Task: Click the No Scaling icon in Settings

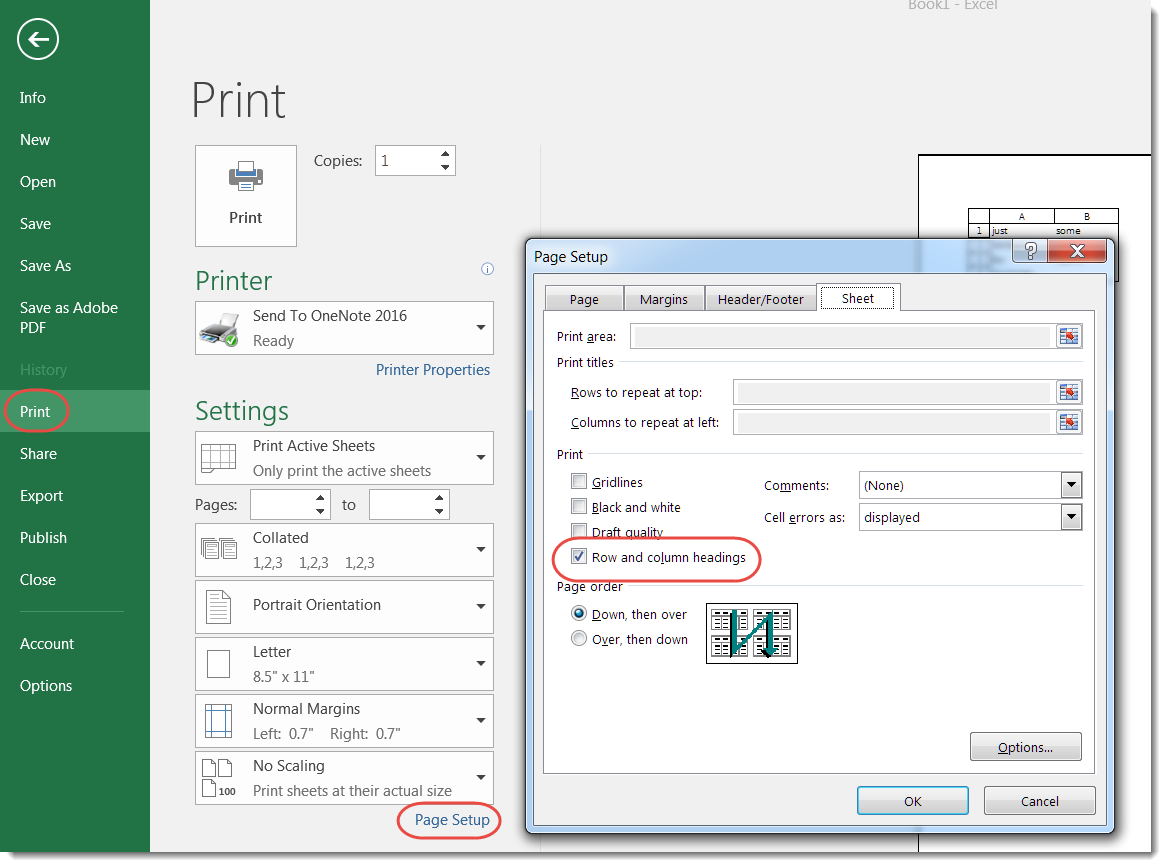Action: tap(218, 777)
